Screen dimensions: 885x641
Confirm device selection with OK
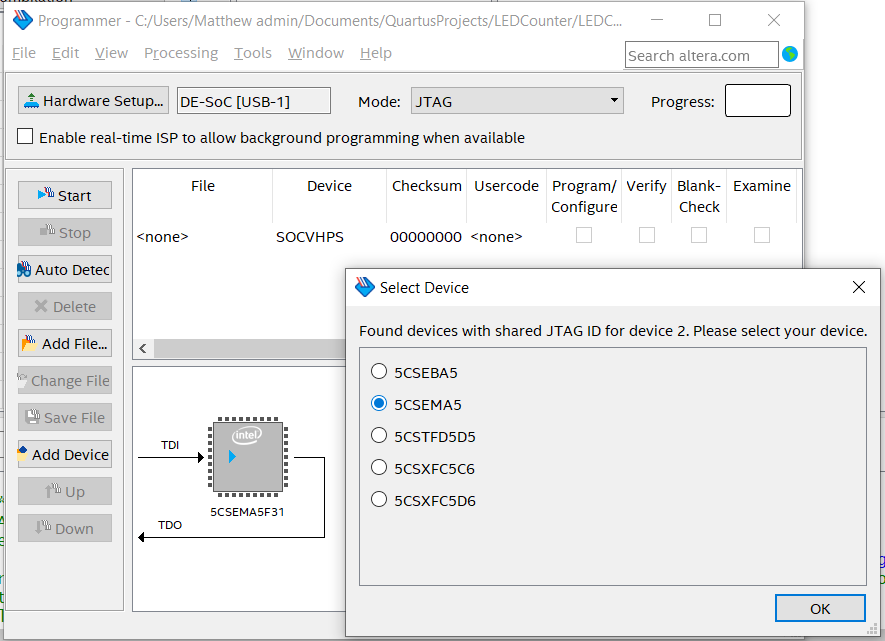820,608
